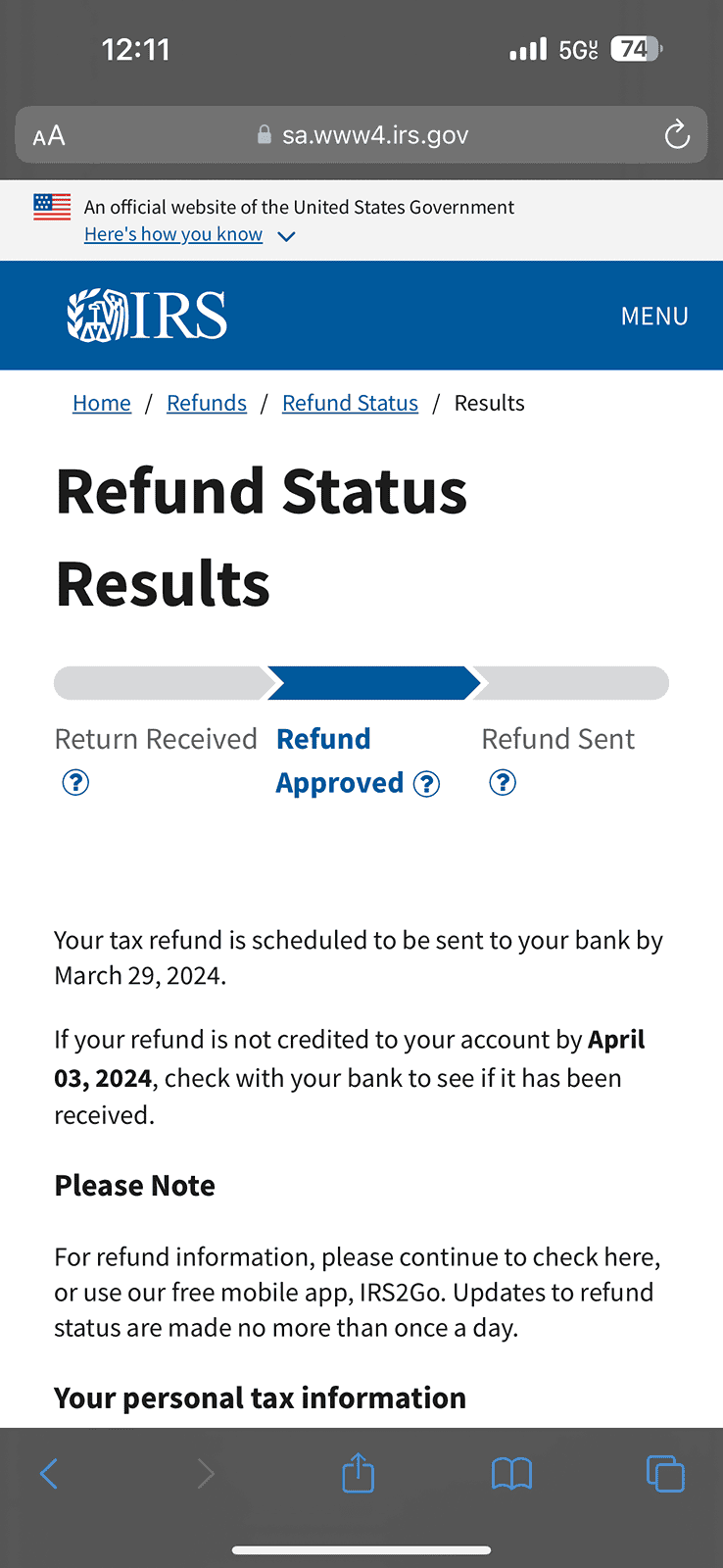Expand the "Here's how you know" chevron
Viewport: 723px width, 1568px height.
286,236
